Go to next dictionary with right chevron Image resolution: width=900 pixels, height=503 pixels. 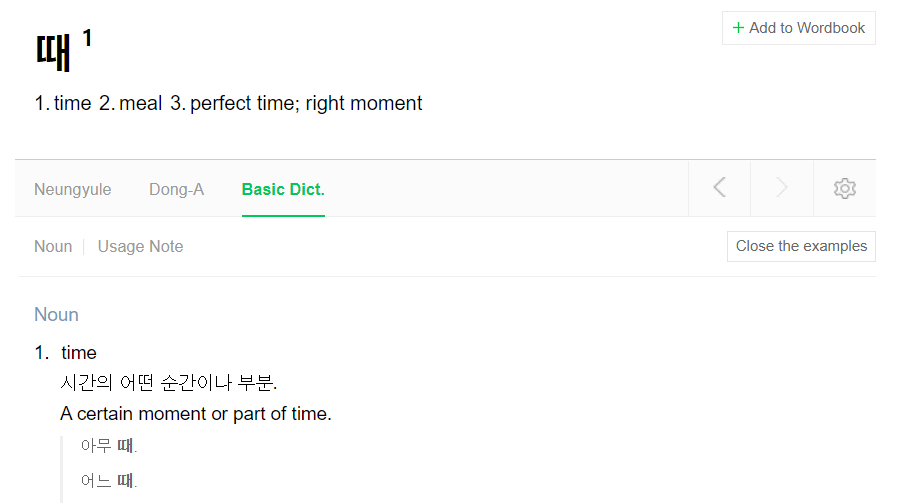pos(782,187)
